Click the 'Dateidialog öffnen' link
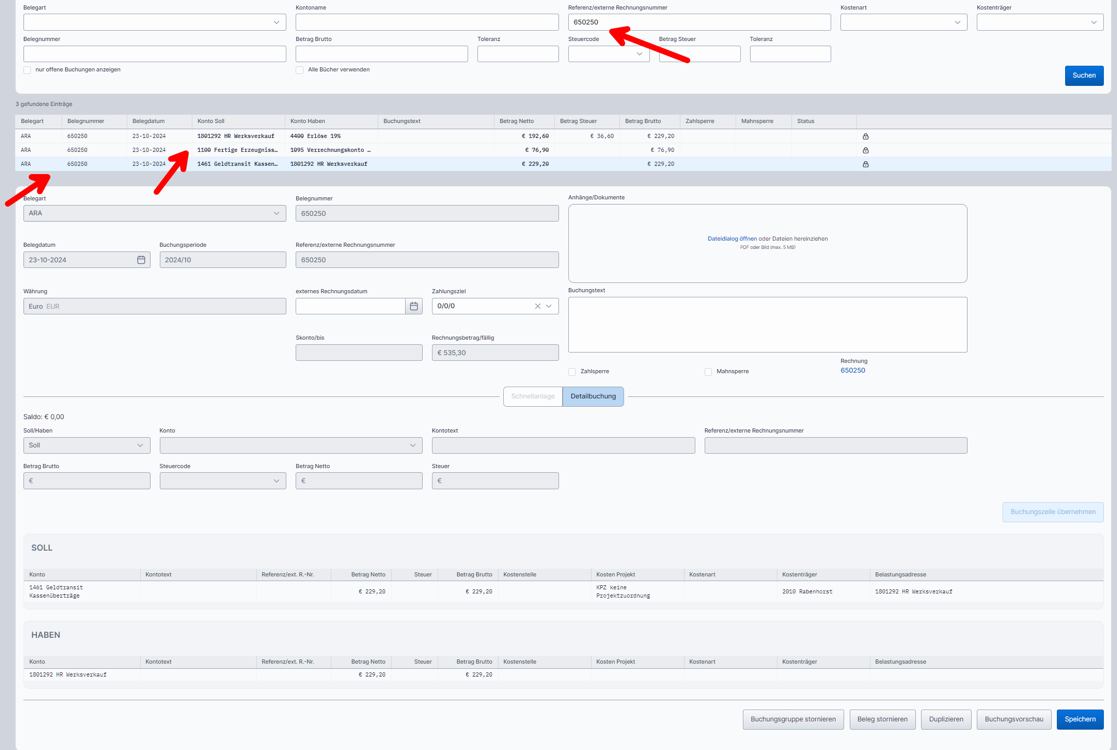This screenshot has height=750, width=1117. click(x=731, y=239)
